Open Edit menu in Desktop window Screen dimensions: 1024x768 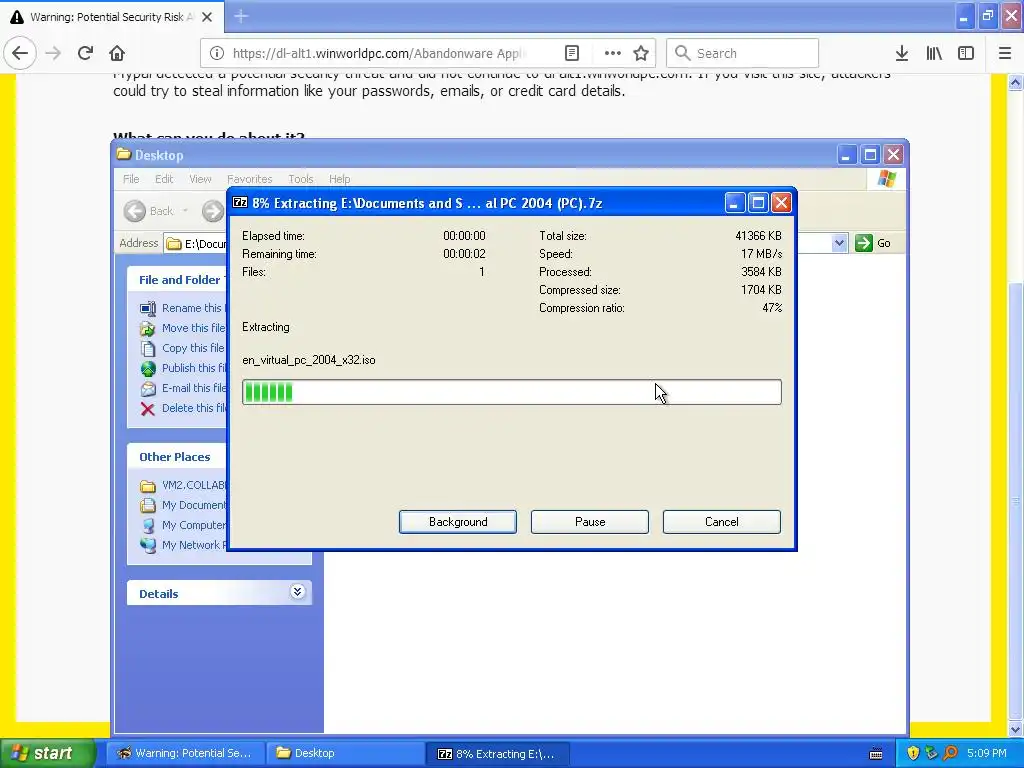[x=164, y=179]
